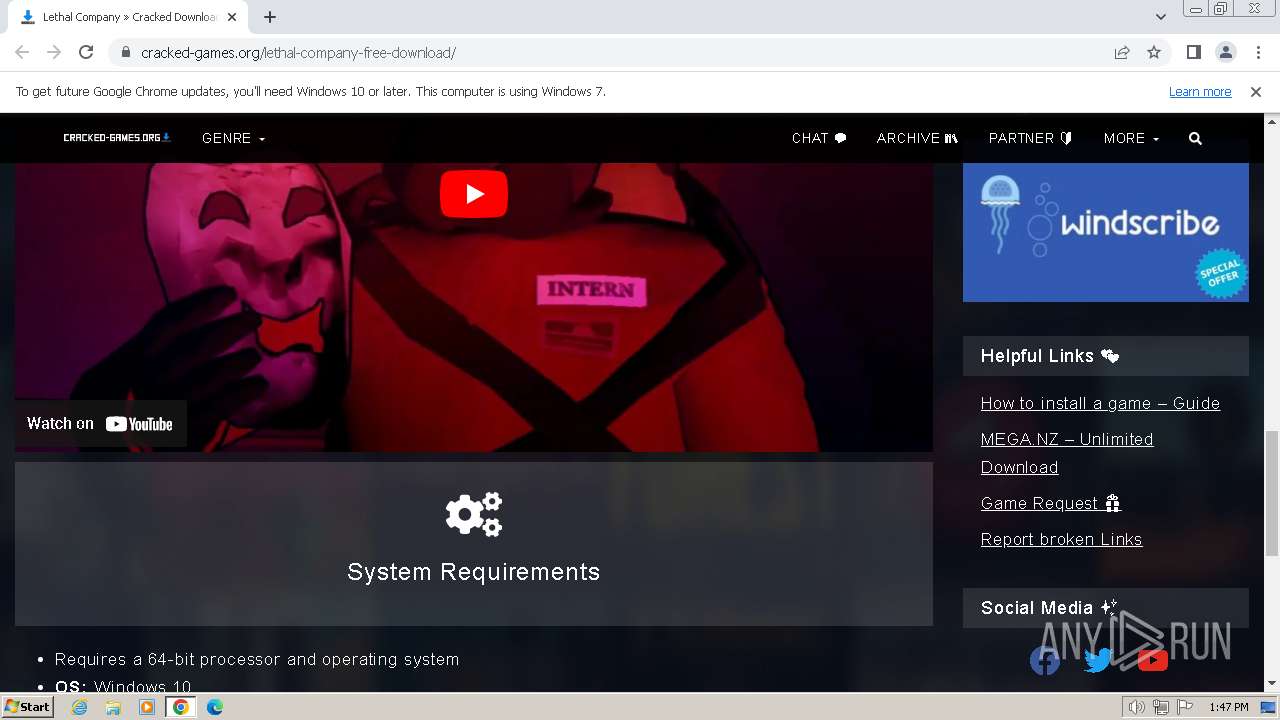Open Chrome three-dot menu
Viewport: 1280px width, 720px height.
click(x=1256, y=53)
